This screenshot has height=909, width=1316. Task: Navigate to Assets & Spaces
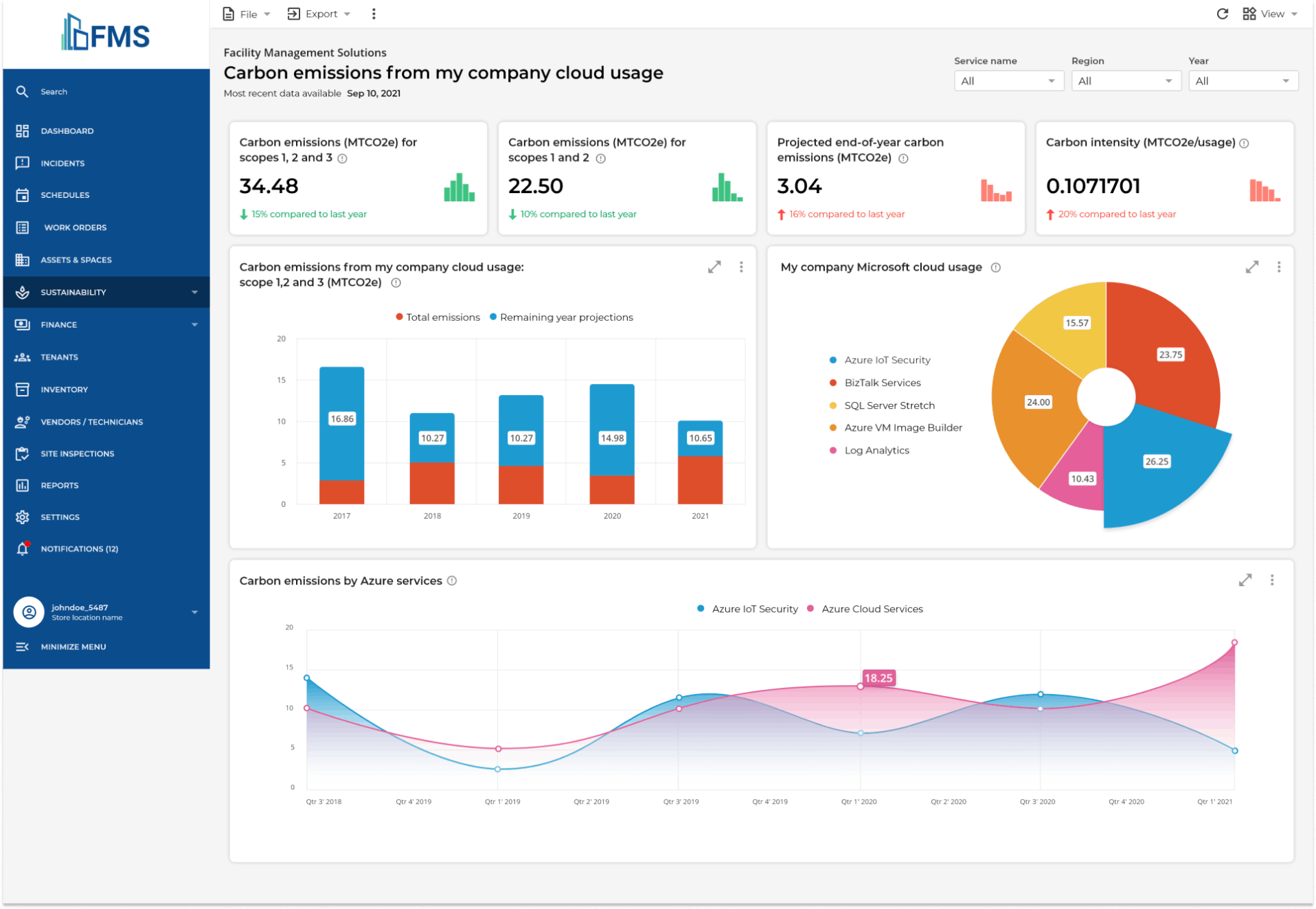pos(76,260)
